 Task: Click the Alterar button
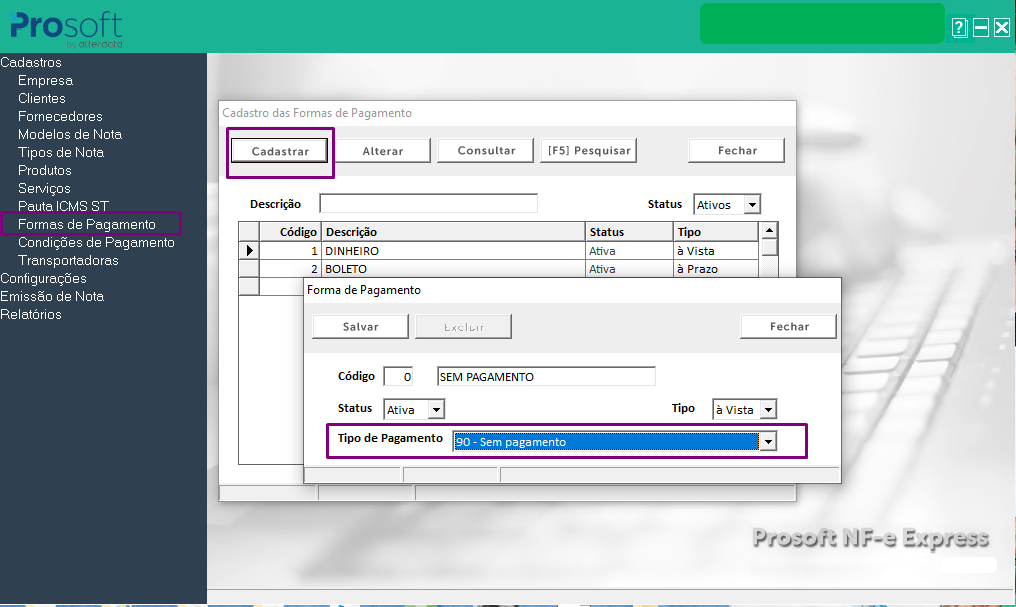click(382, 151)
